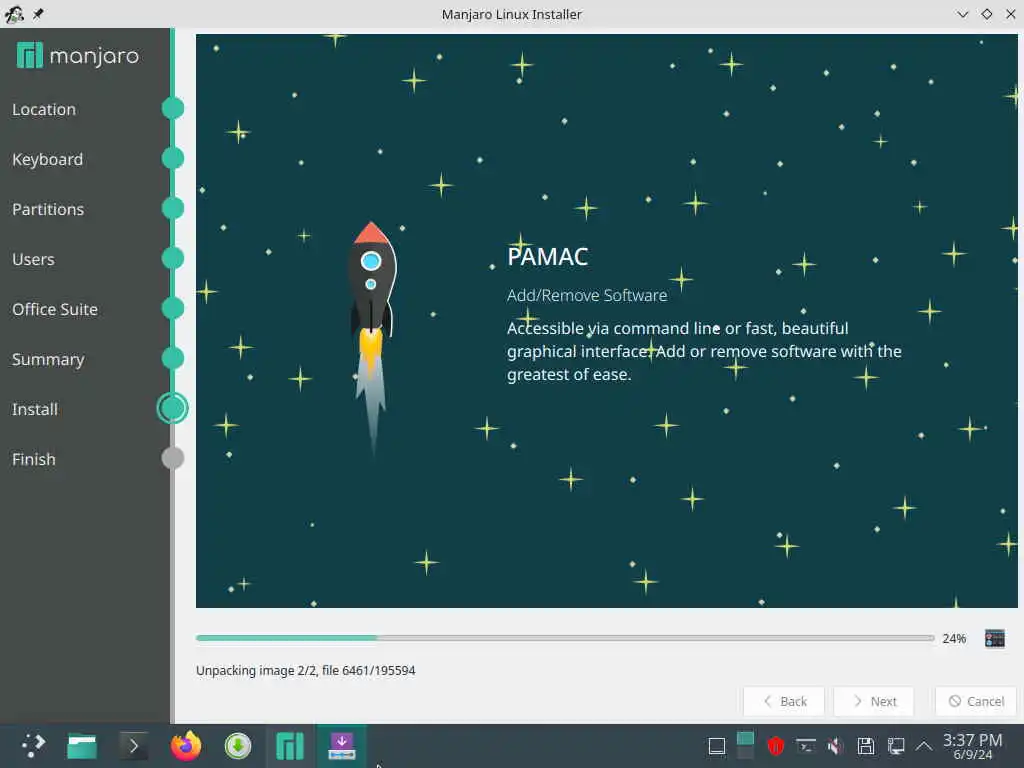Launch the terminal from the taskbar
This screenshot has height=768, width=1024.
pyautogui.click(x=134, y=746)
